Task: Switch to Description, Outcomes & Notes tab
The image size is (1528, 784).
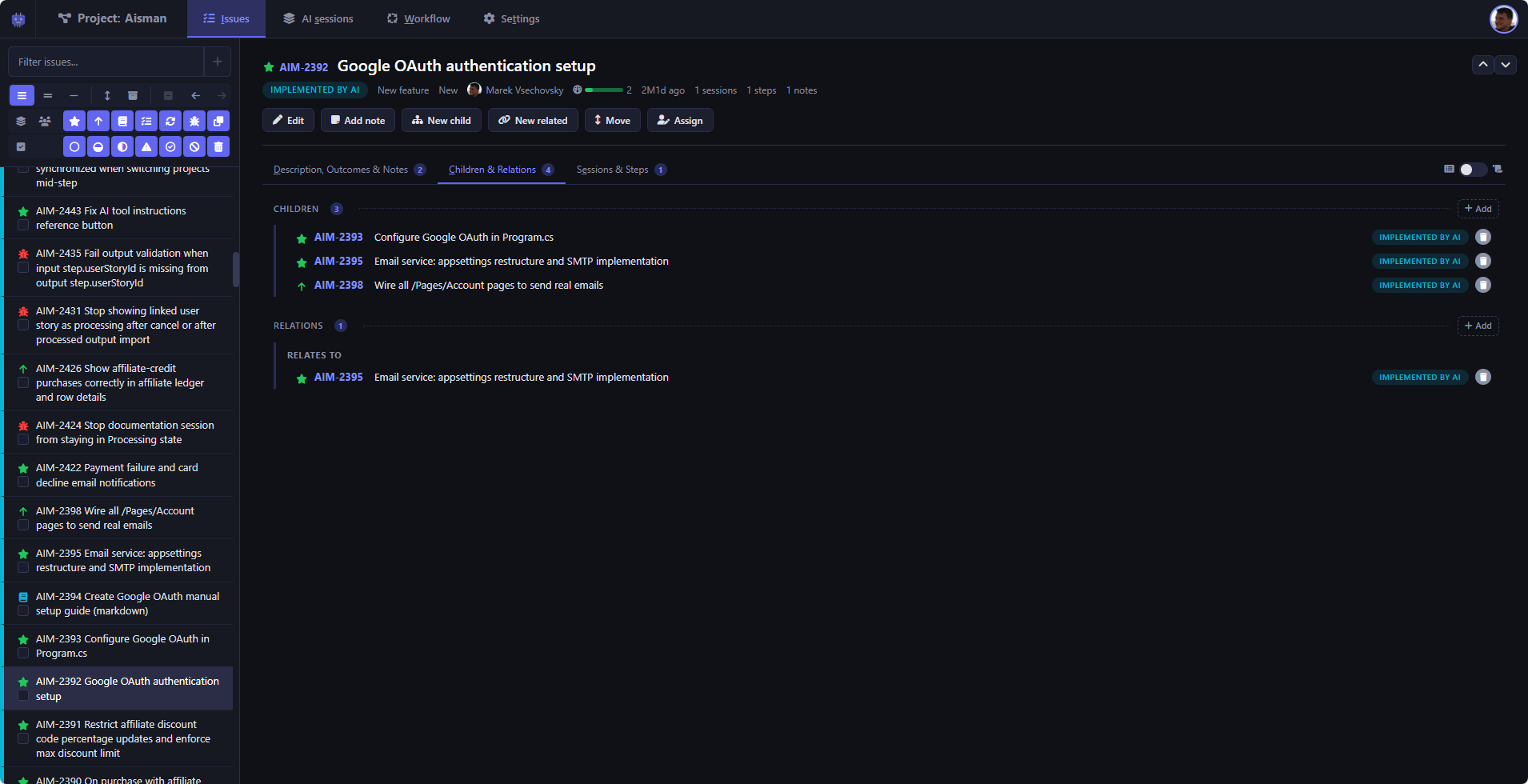Action: pos(350,170)
